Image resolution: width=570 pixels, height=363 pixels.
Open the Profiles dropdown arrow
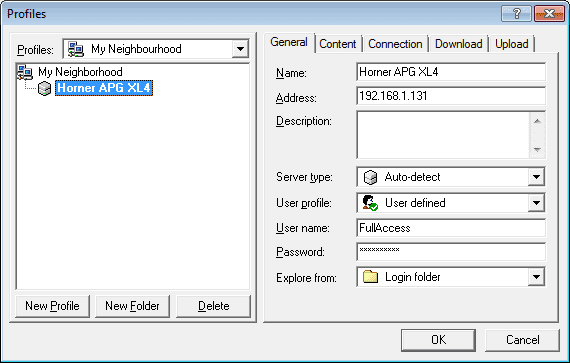coord(240,49)
